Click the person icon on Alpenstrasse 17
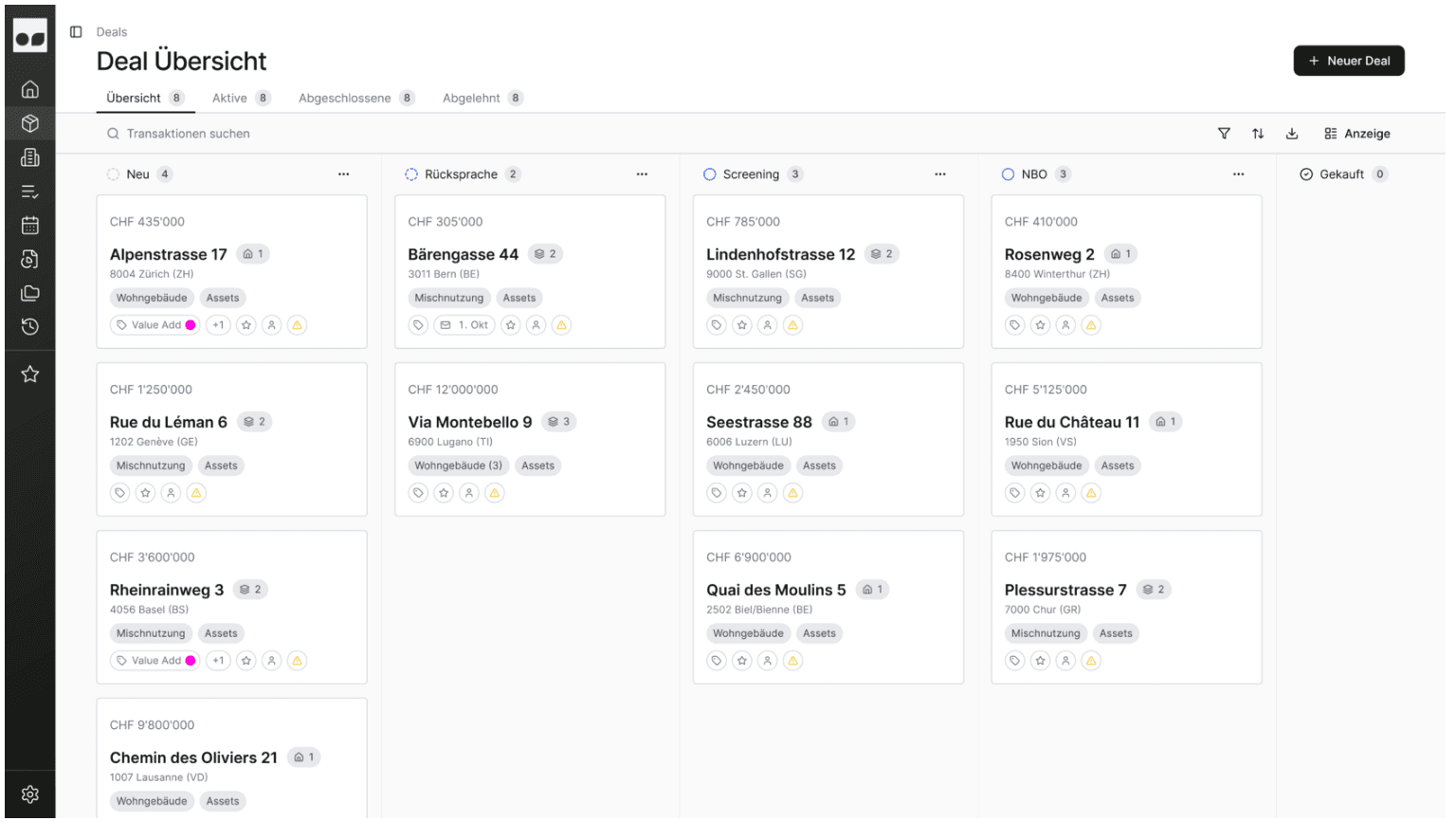The height and width of the screenshot is (821, 1456). [x=272, y=325]
